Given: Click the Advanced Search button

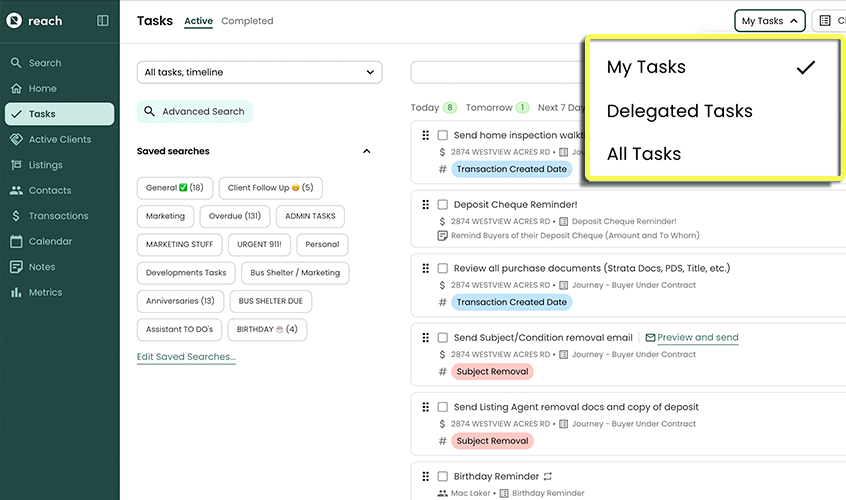Looking at the screenshot, I should click(195, 112).
